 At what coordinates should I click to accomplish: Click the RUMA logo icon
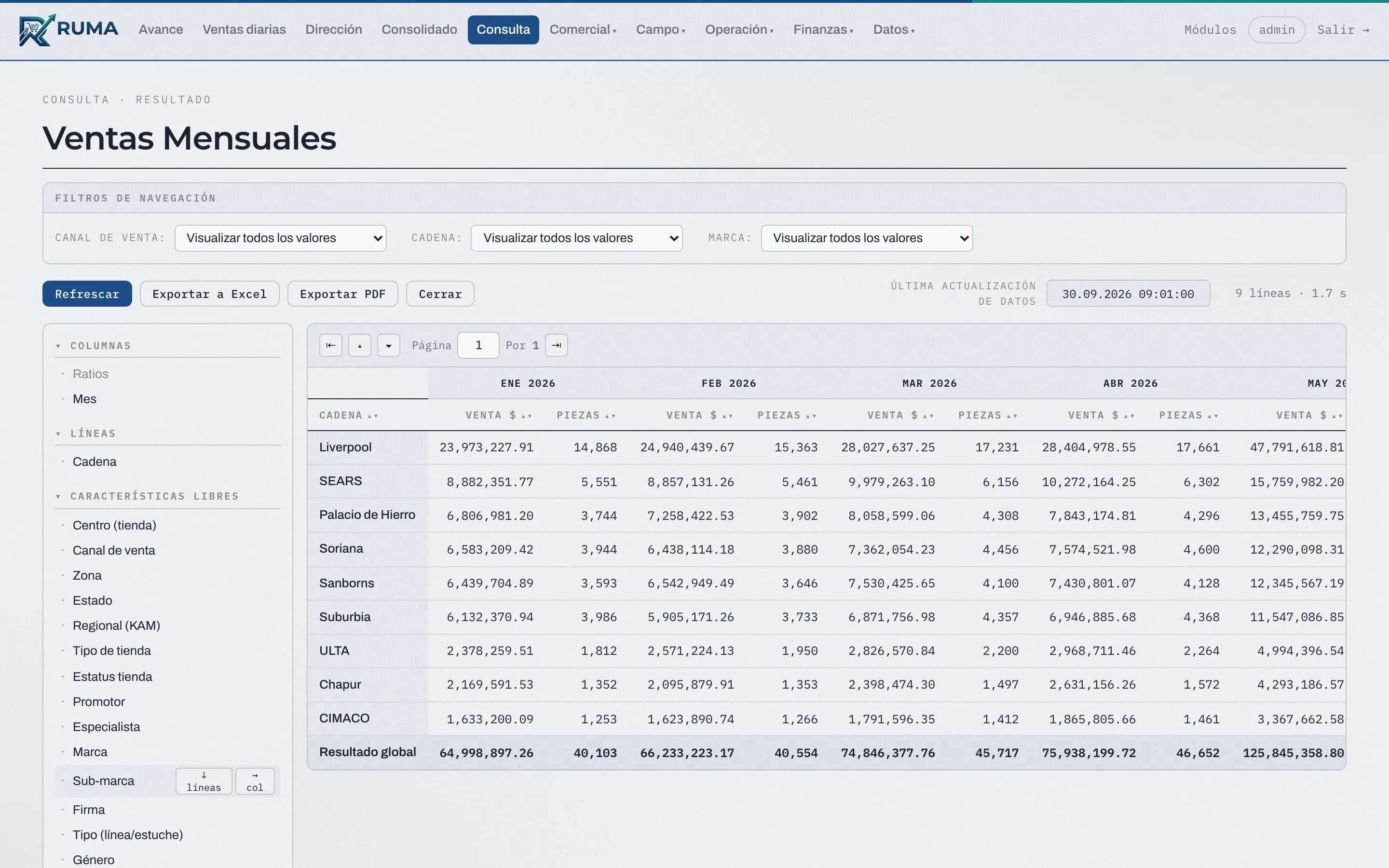tap(37, 30)
